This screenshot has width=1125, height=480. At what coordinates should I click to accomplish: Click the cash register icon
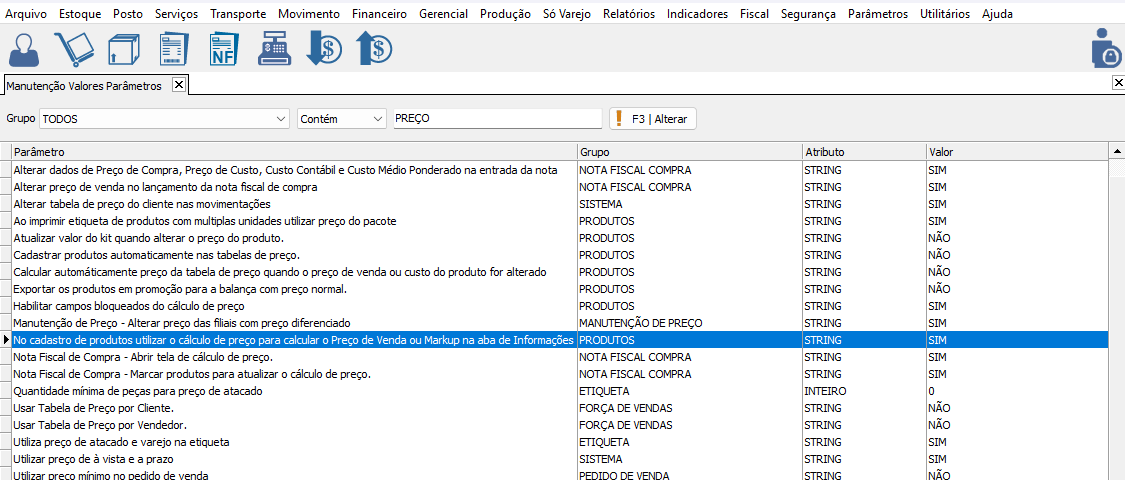[274, 49]
